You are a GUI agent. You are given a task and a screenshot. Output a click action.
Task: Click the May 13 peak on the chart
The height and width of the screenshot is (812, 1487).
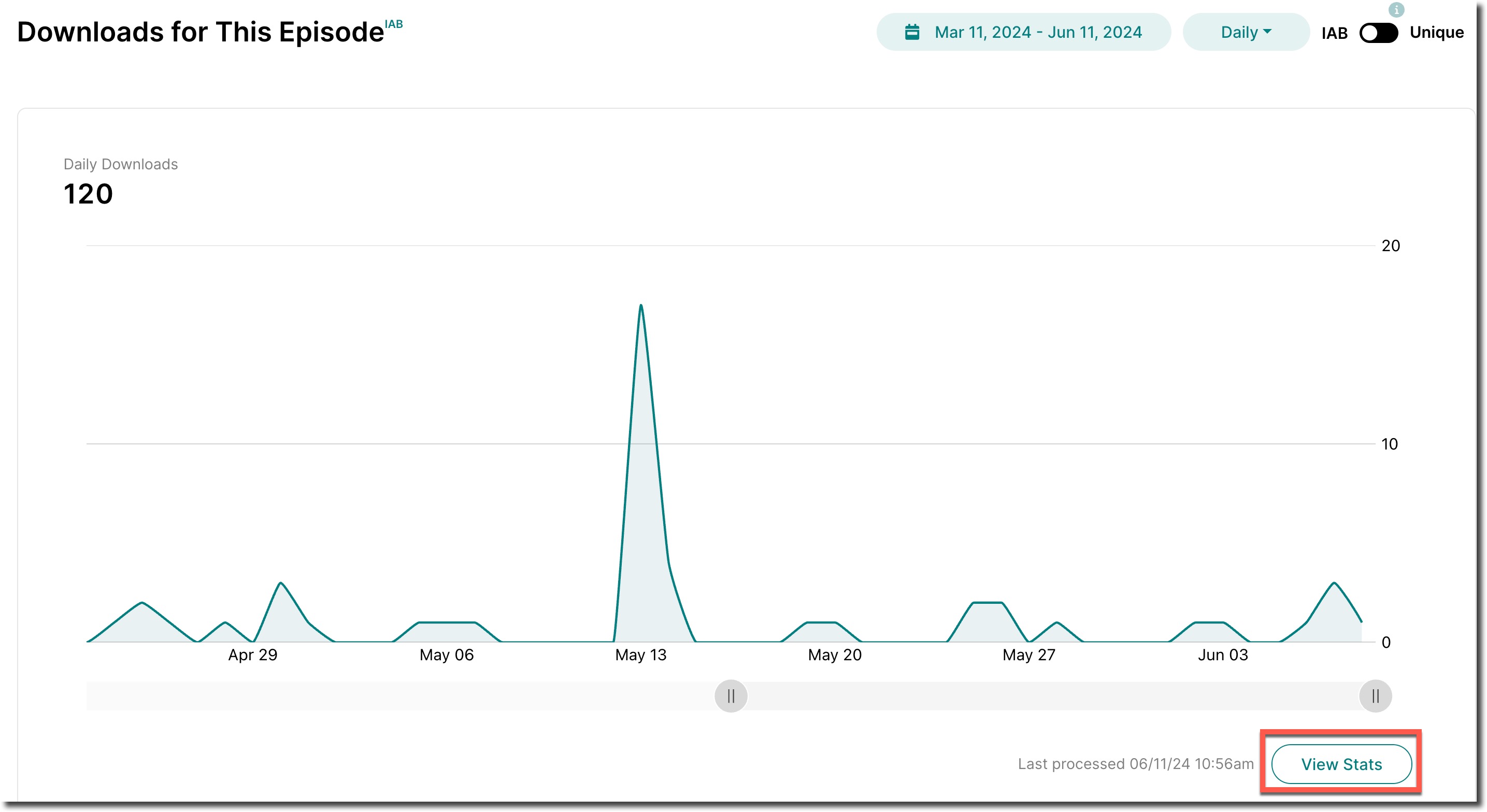pyautogui.click(x=641, y=306)
